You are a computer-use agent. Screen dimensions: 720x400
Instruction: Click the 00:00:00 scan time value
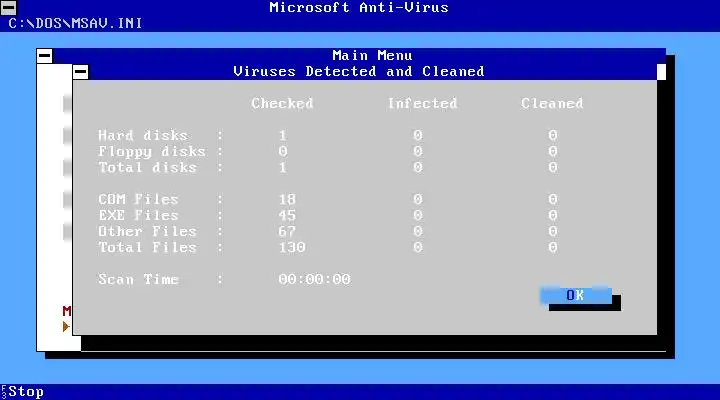(315, 279)
